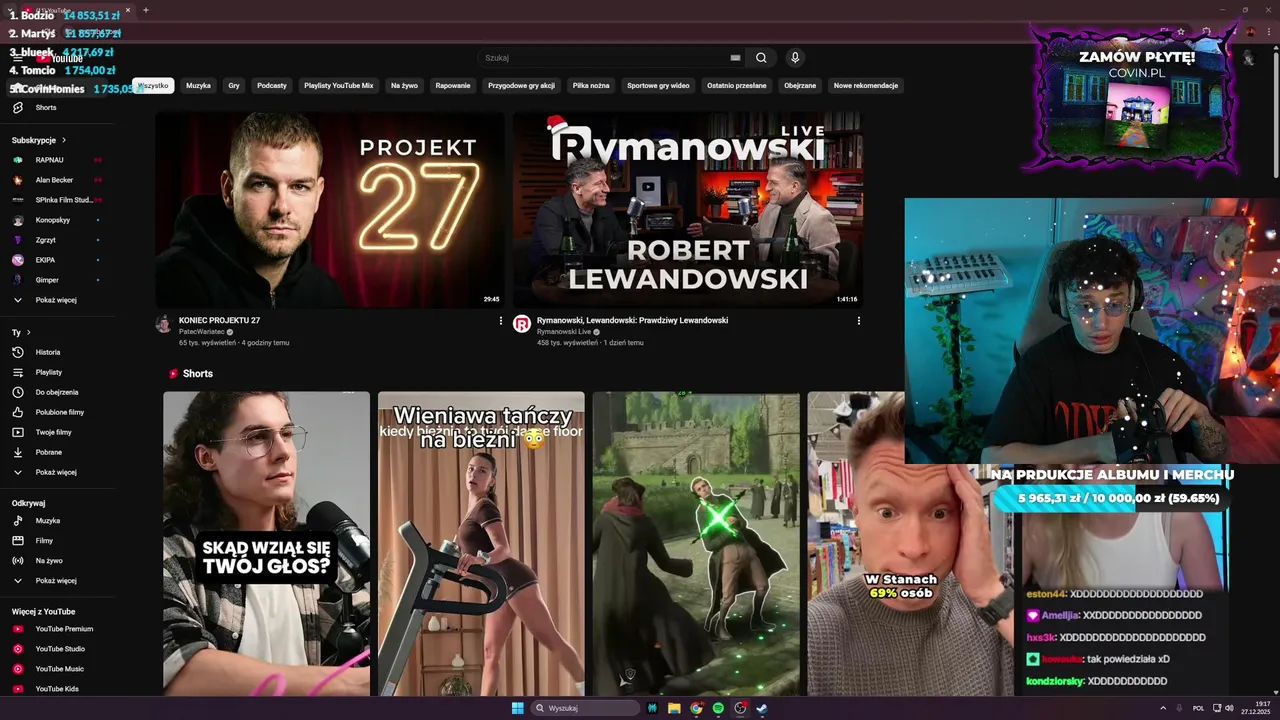Open Rymanowski Live channel name link
This screenshot has width=1280, height=720.
564,332
